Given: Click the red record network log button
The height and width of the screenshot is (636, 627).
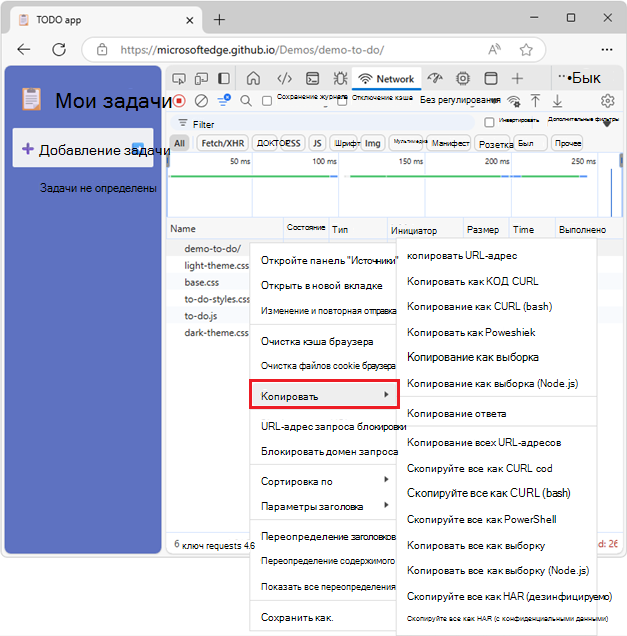Looking at the screenshot, I should 179,101.
